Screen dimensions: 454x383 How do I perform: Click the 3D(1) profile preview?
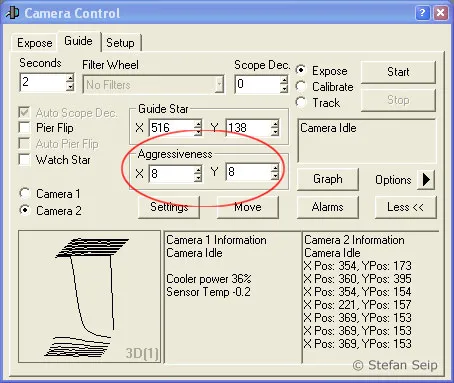pyautogui.click(x=89, y=296)
